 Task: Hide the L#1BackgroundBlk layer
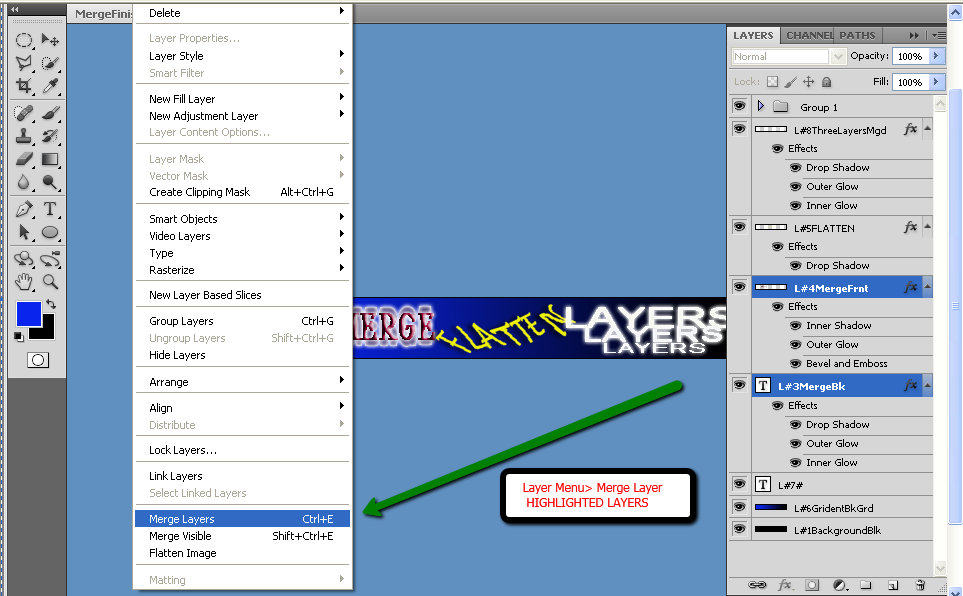739,529
